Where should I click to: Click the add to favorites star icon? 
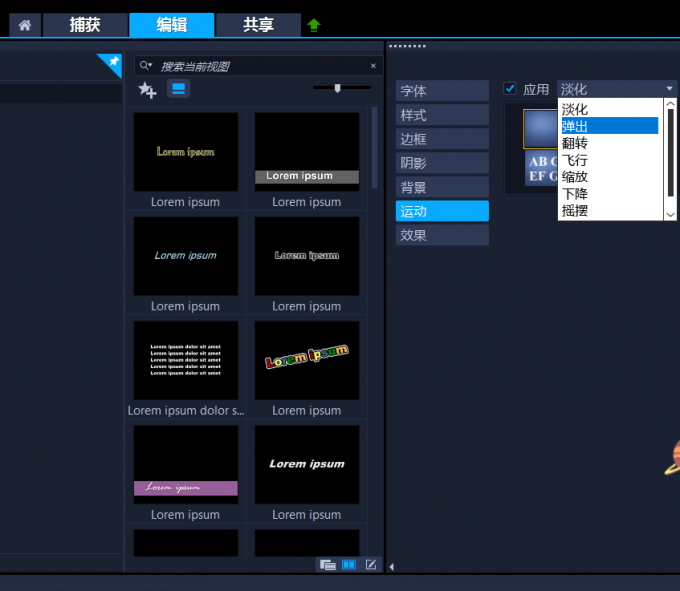pos(147,90)
